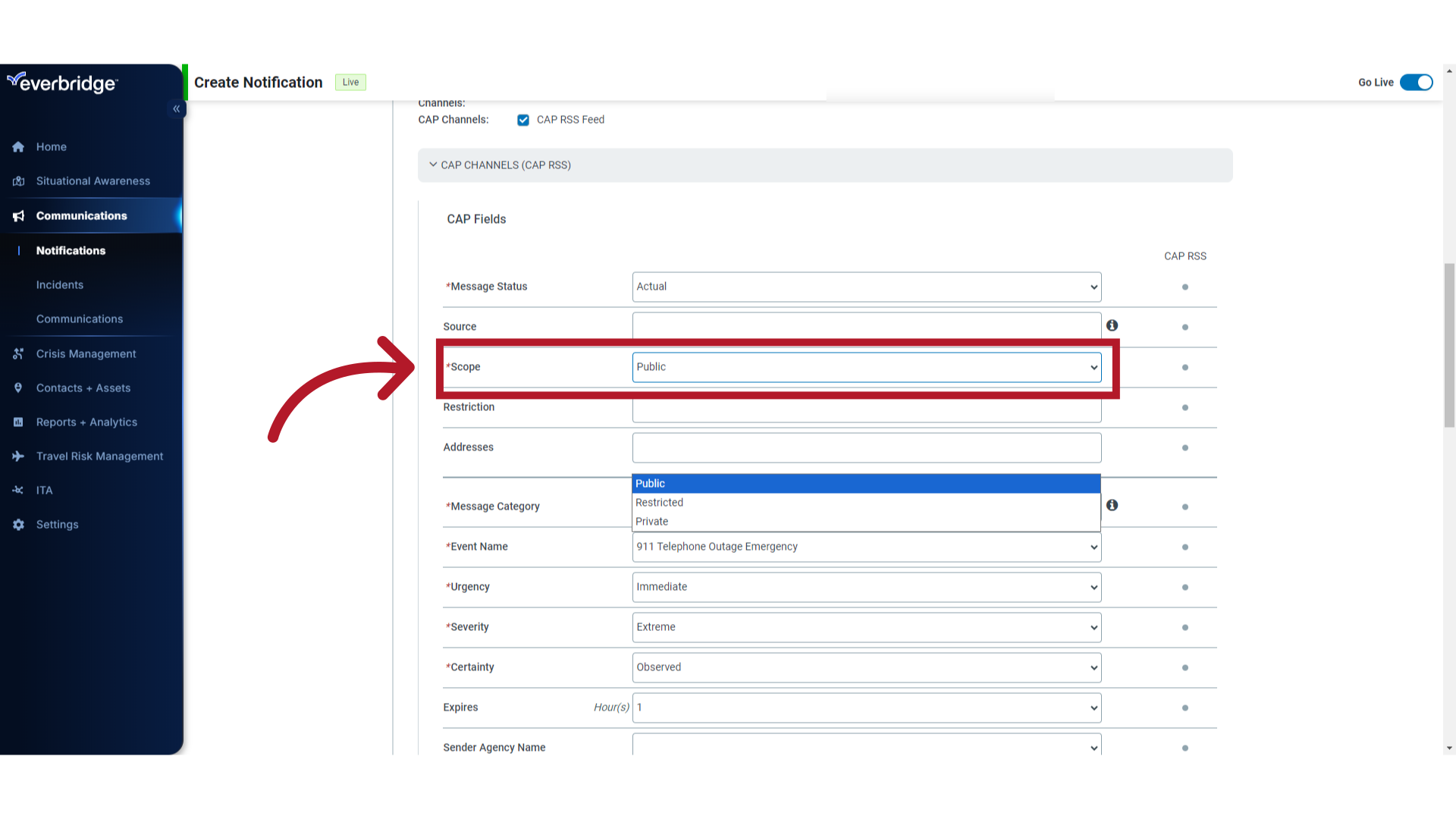Image resolution: width=1456 pixels, height=819 pixels.
Task: Click the Contacts + Assets icon
Action: [x=18, y=388]
